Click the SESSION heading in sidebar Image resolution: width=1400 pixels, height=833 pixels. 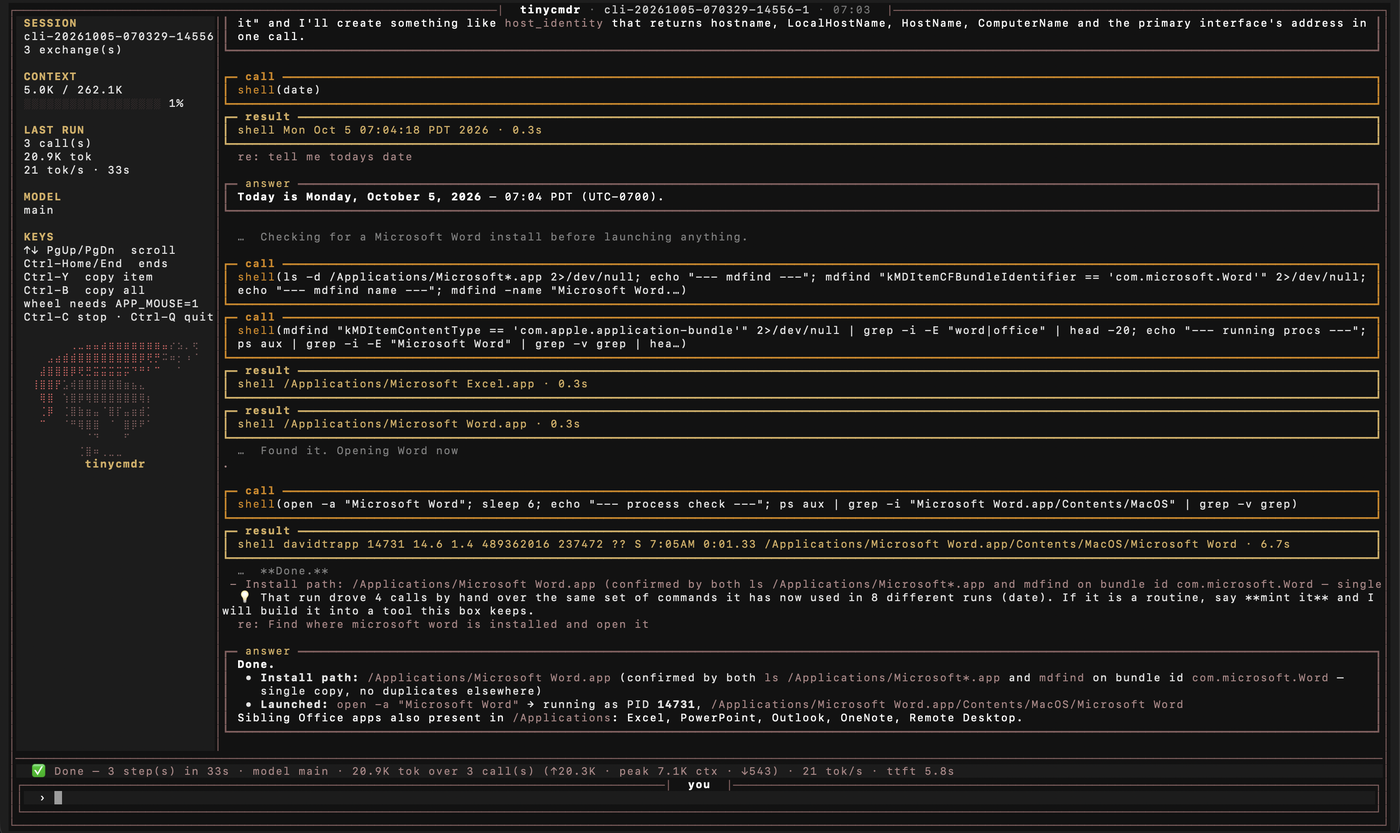(x=50, y=23)
